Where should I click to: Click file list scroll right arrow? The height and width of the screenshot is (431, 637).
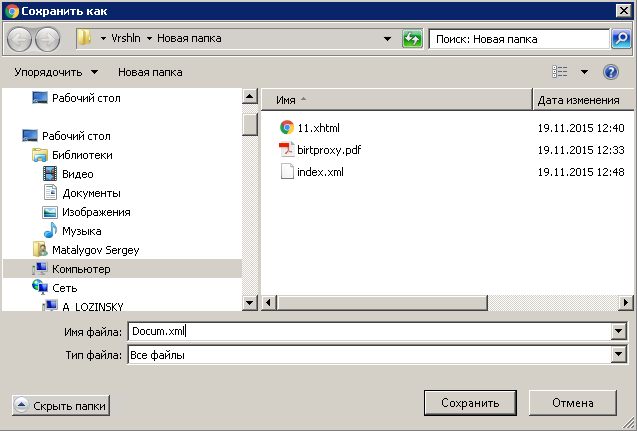[626, 302]
